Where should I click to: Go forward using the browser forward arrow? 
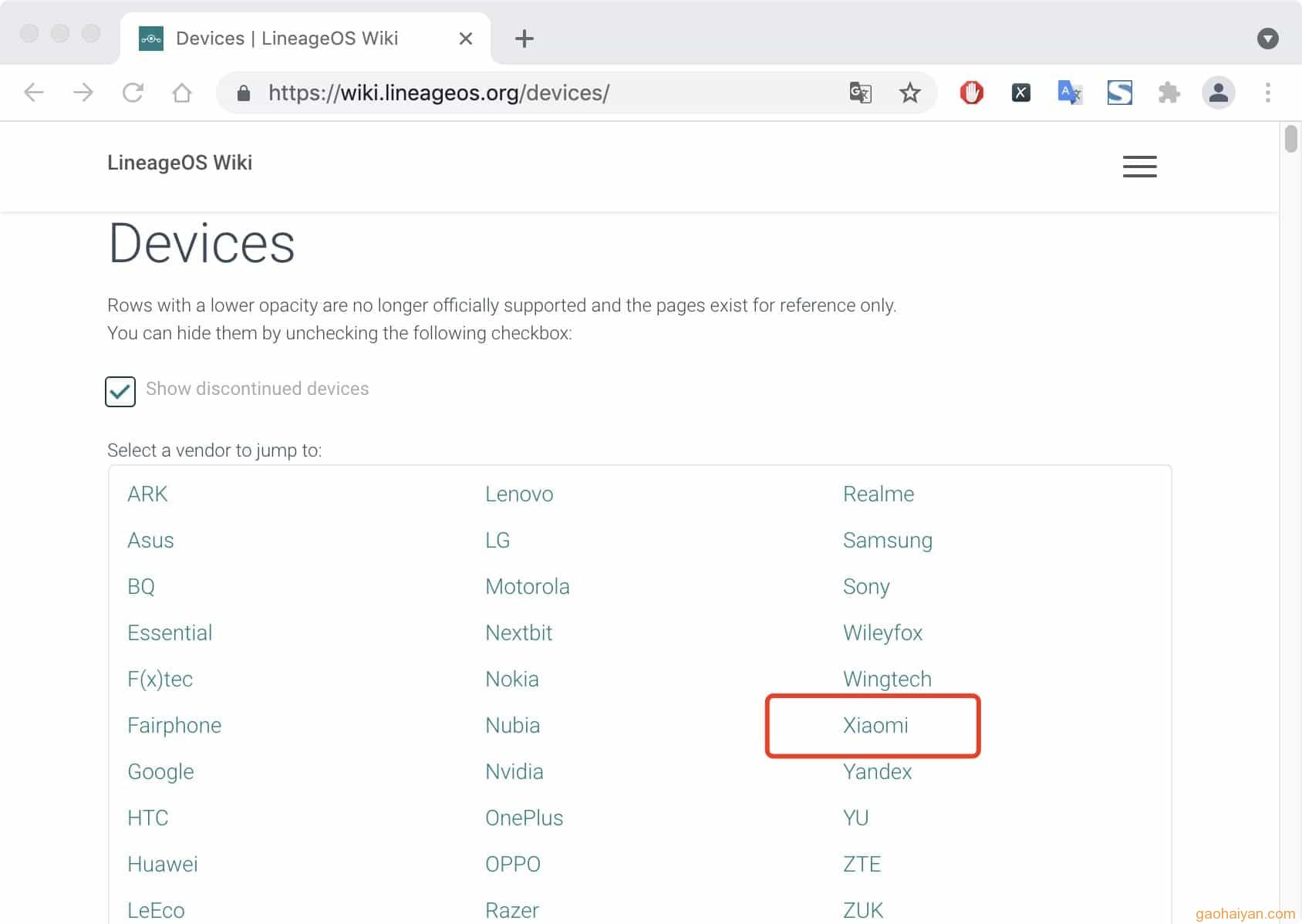tap(83, 93)
